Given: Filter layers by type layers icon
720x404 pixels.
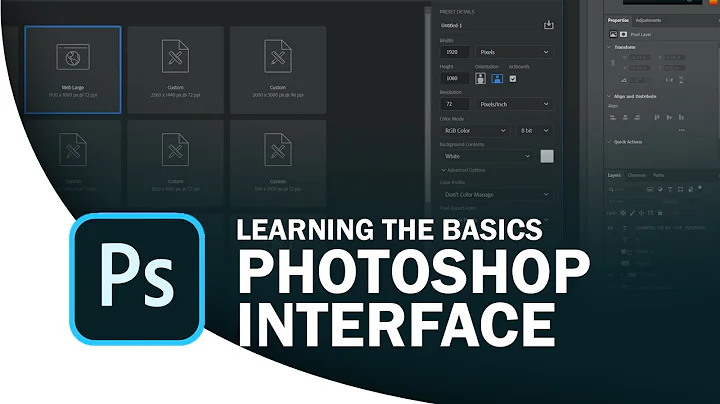Looking at the screenshot, I should click(x=670, y=189).
